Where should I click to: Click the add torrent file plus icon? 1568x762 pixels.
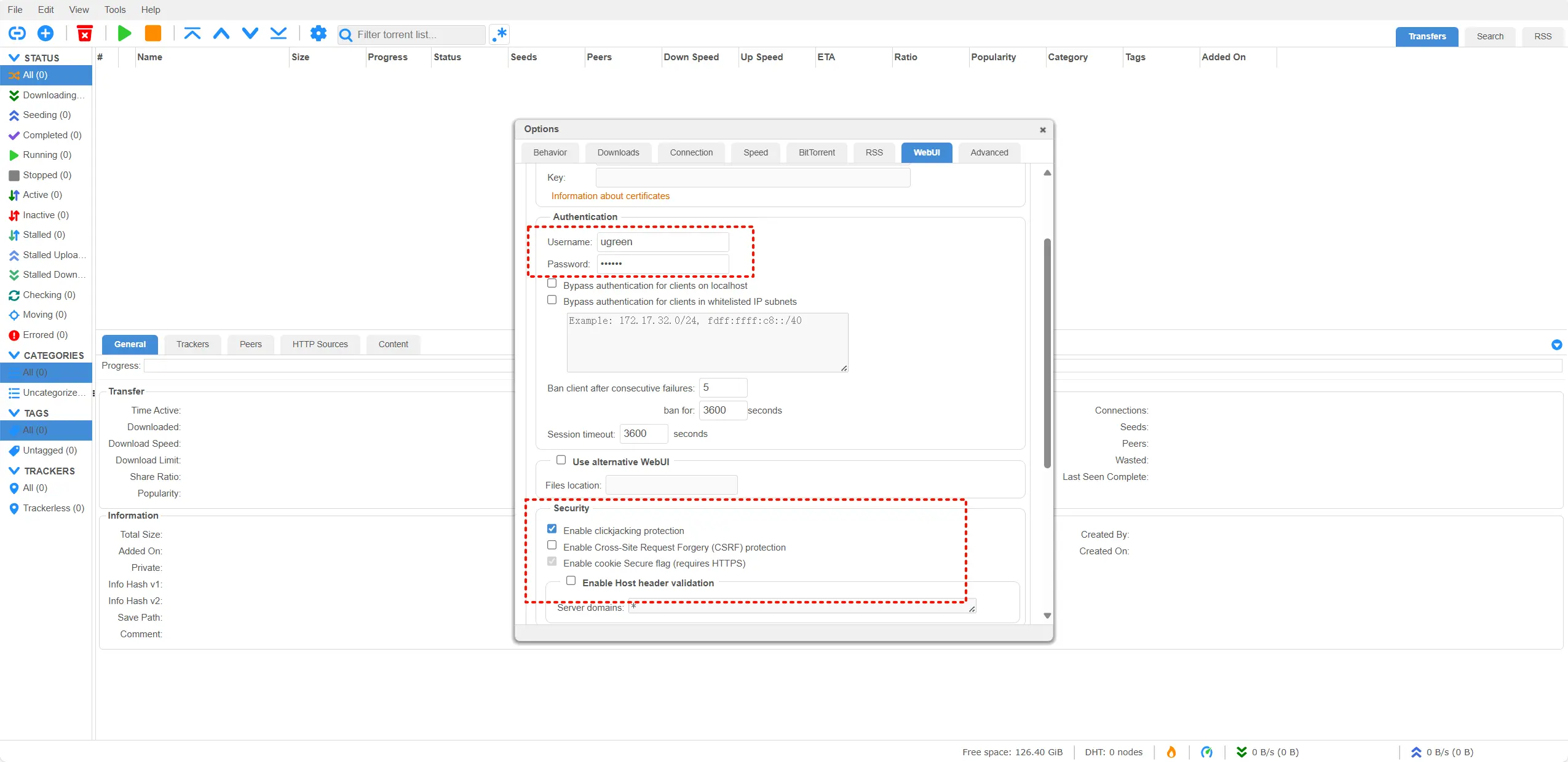pyautogui.click(x=46, y=33)
